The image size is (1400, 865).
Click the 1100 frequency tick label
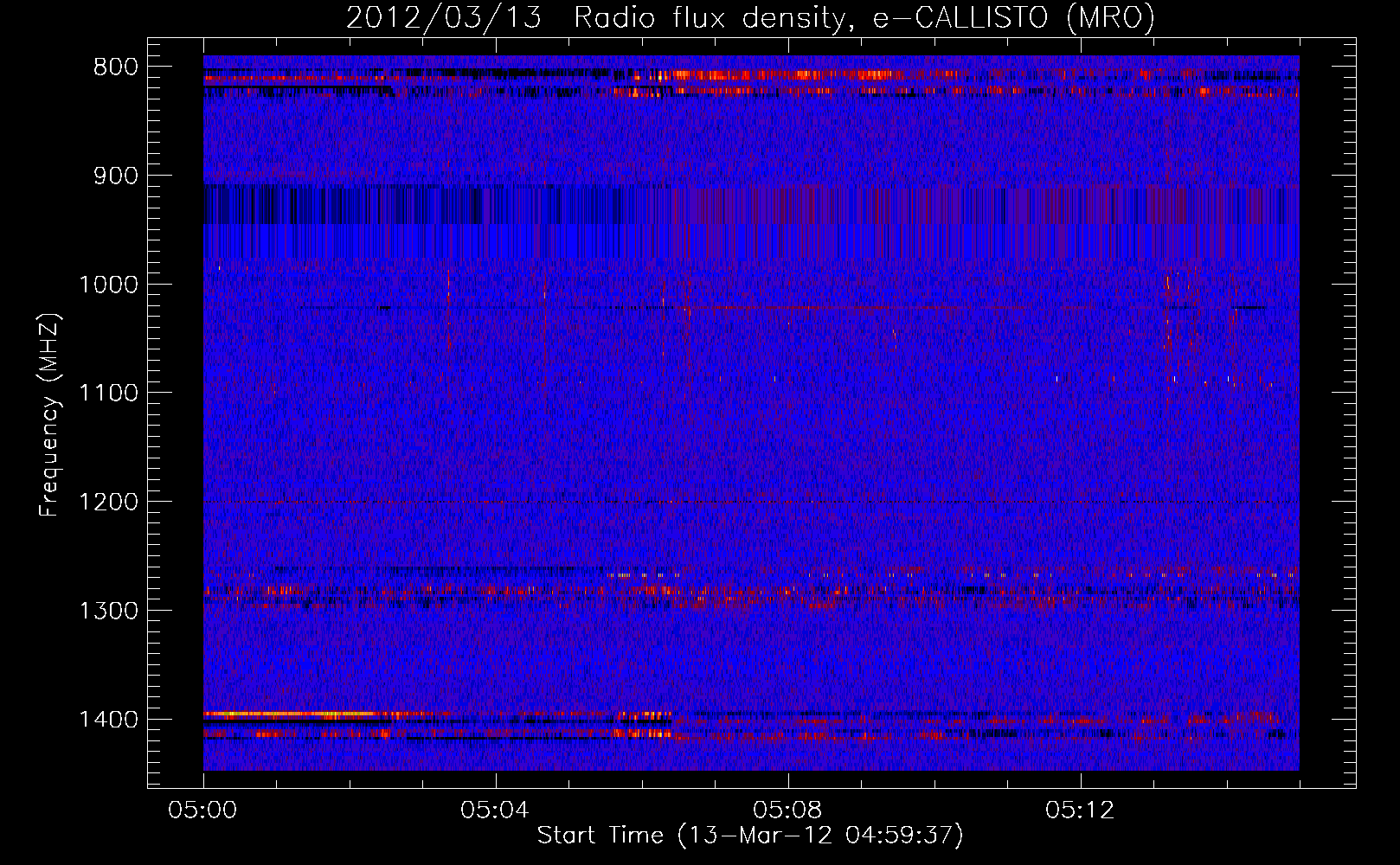108,394
